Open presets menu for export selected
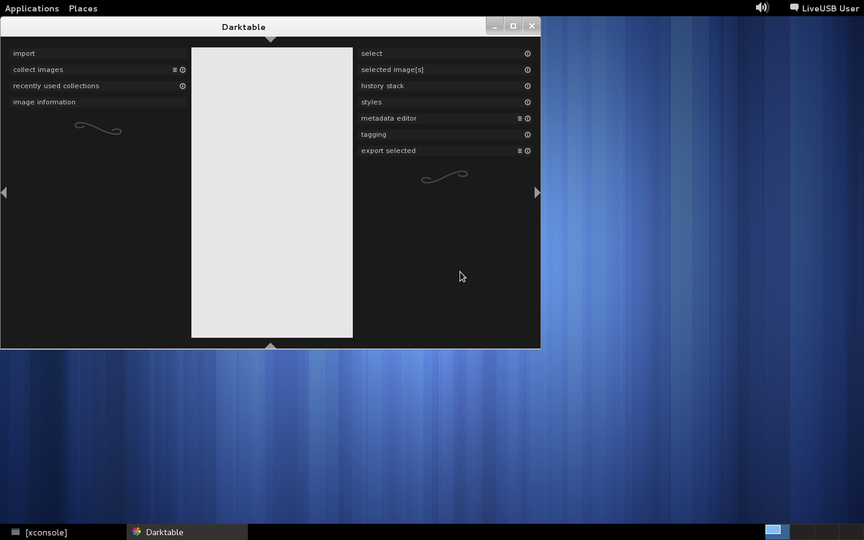 coord(519,151)
